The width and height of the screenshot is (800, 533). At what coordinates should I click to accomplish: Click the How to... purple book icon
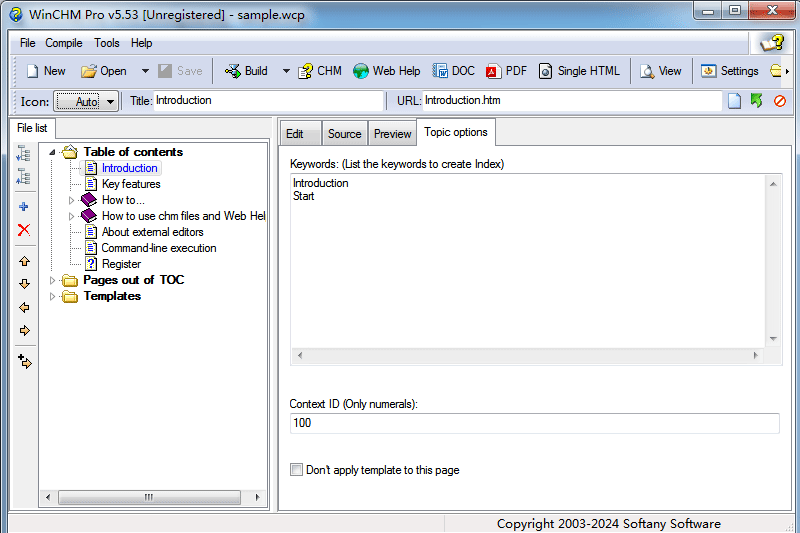point(89,199)
